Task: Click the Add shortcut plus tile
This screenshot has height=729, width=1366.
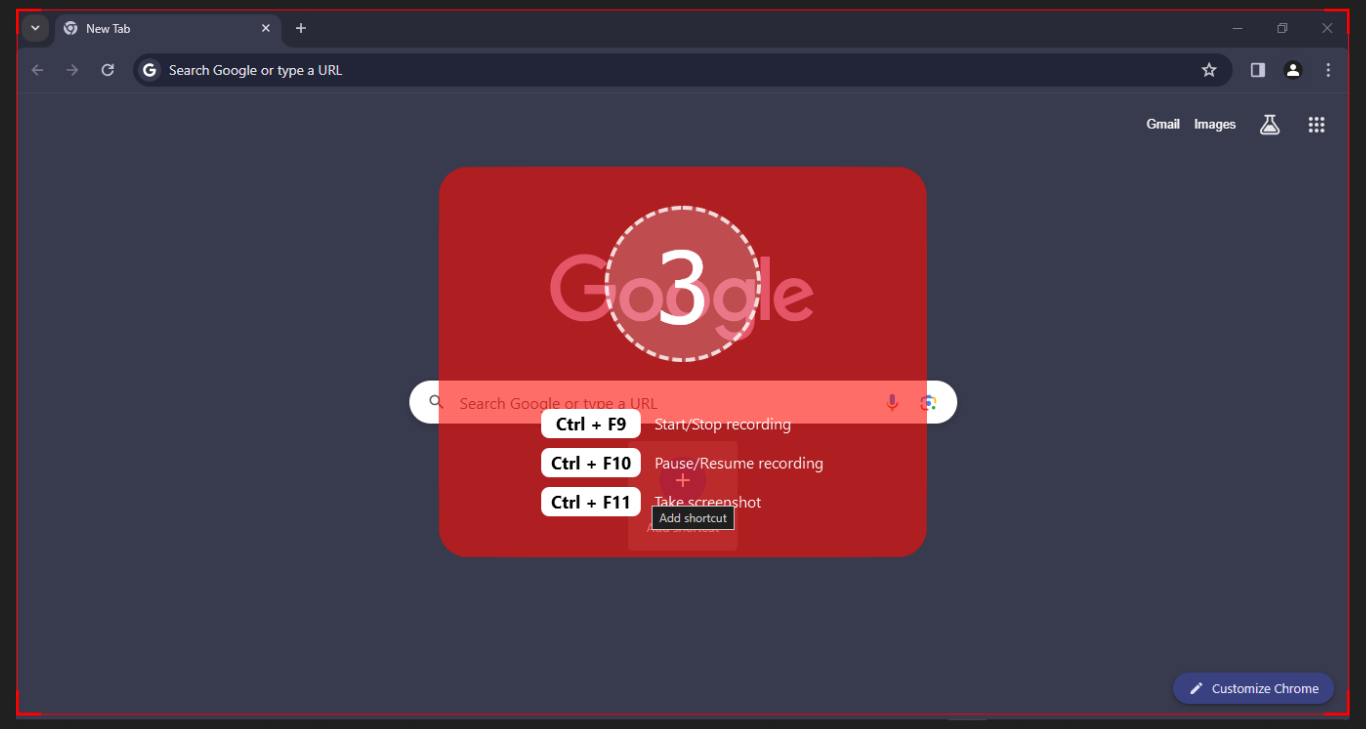Action: [683, 481]
